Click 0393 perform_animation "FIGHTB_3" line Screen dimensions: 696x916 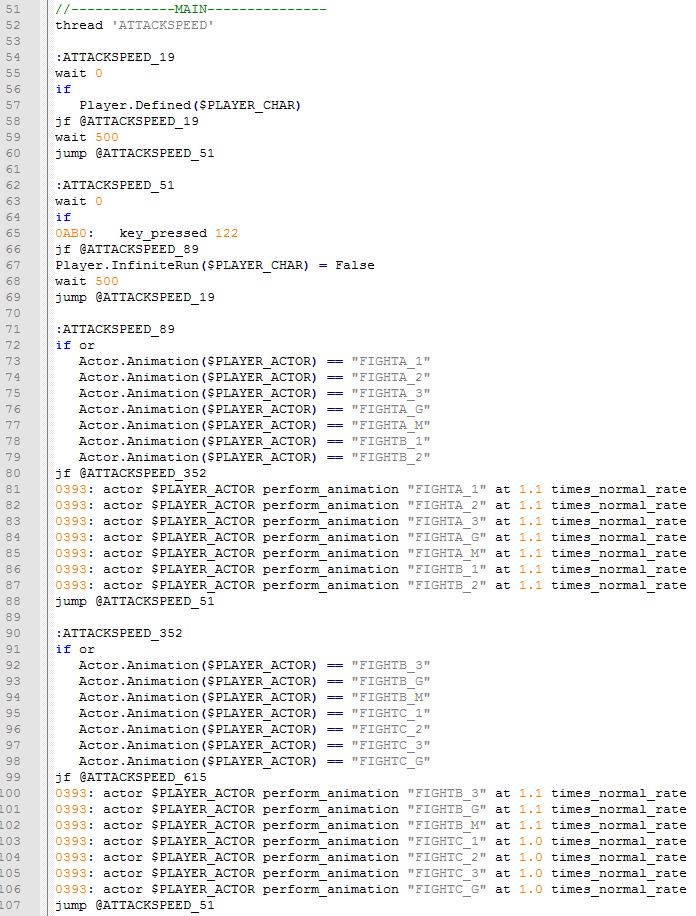pos(371,793)
